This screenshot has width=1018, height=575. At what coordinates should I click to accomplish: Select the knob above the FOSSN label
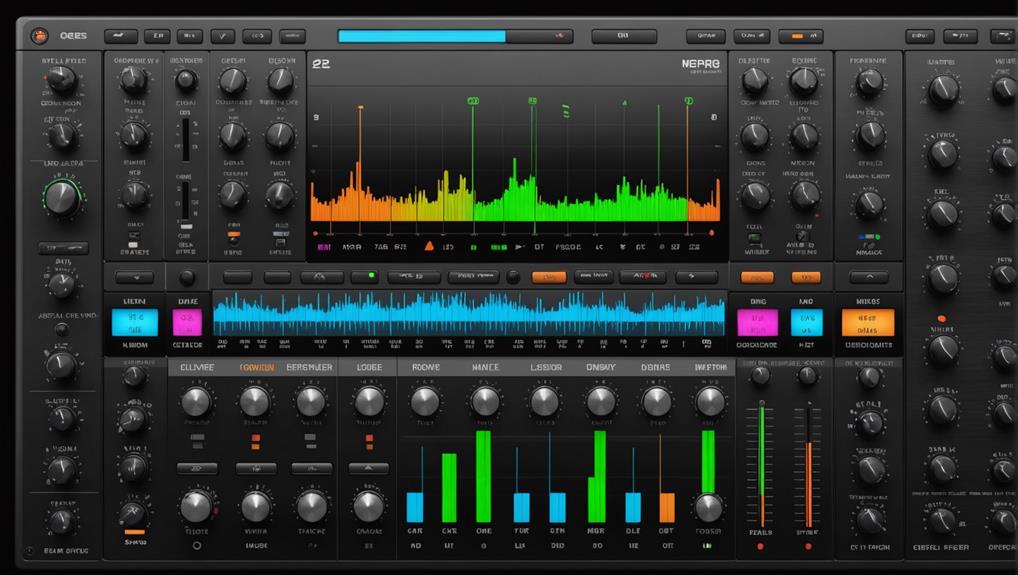tap(708, 508)
